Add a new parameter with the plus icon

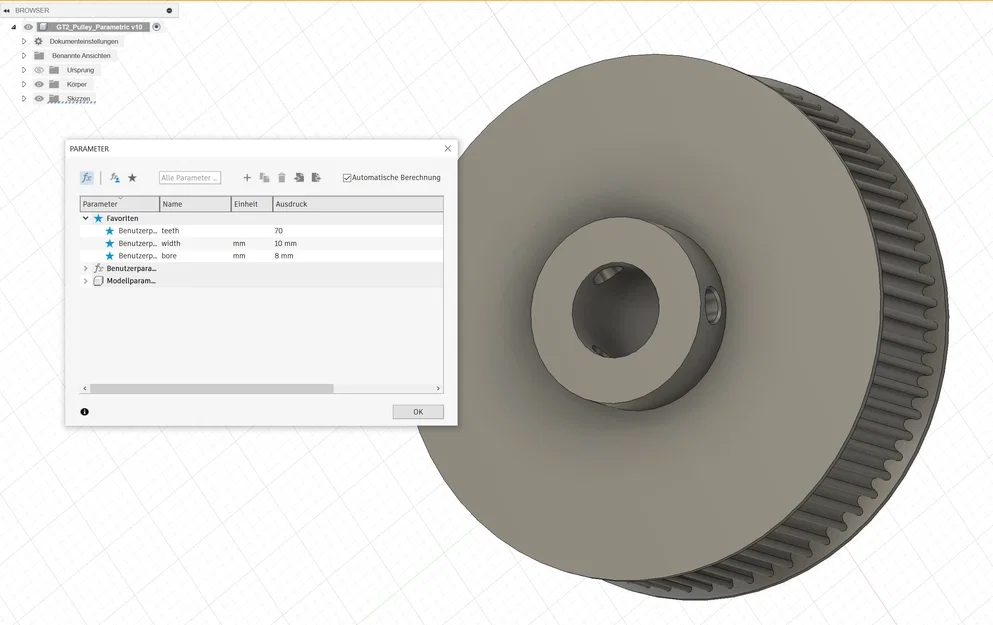point(247,178)
